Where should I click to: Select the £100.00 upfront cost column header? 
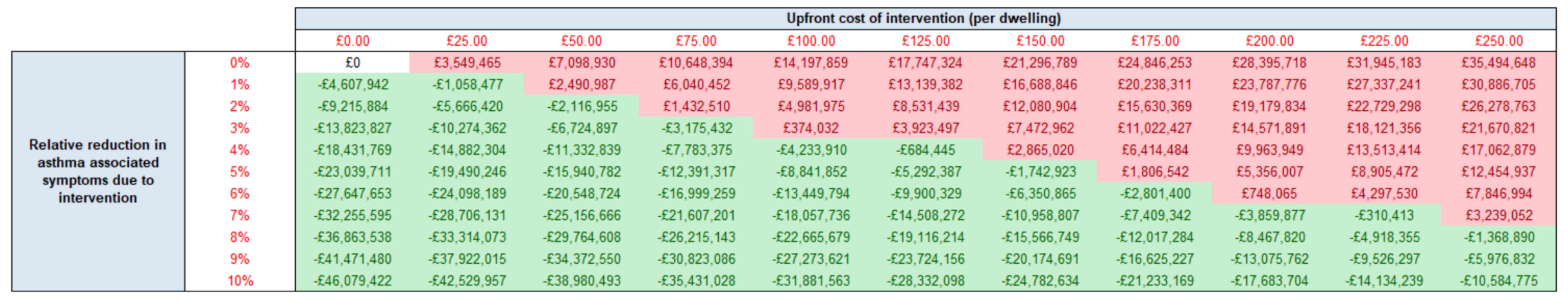click(811, 41)
